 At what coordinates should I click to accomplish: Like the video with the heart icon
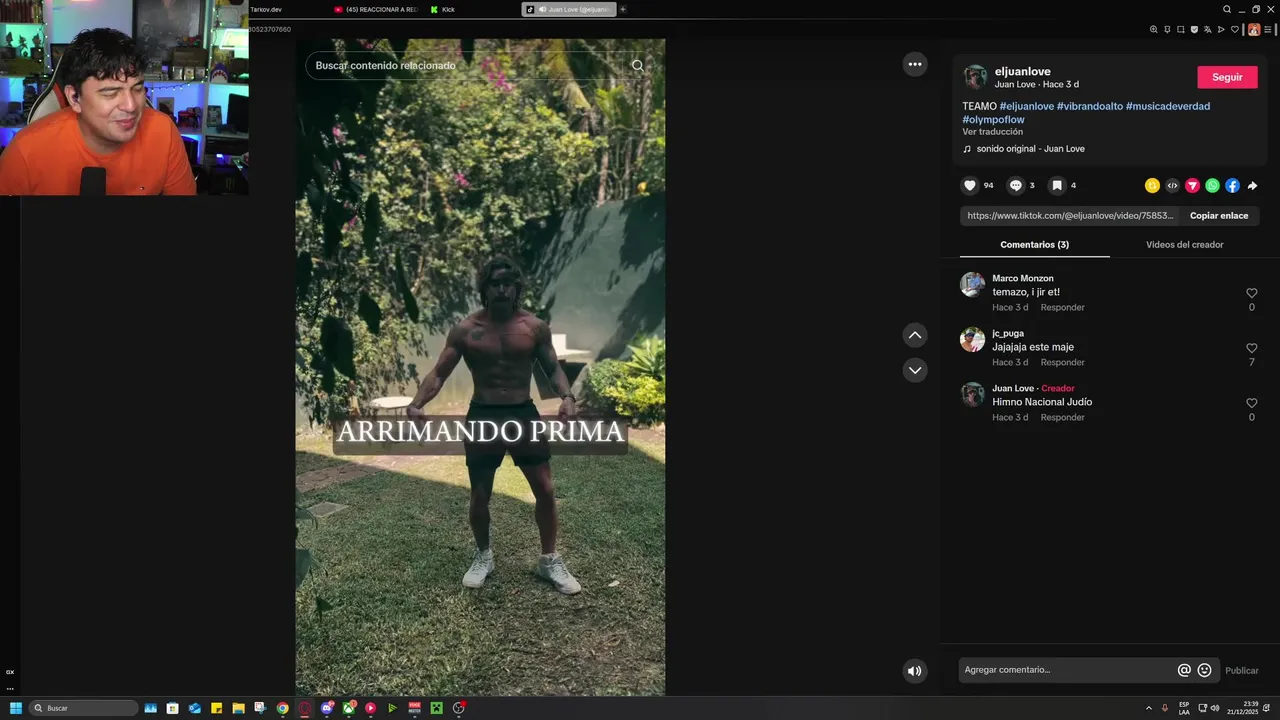(x=969, y=185)
